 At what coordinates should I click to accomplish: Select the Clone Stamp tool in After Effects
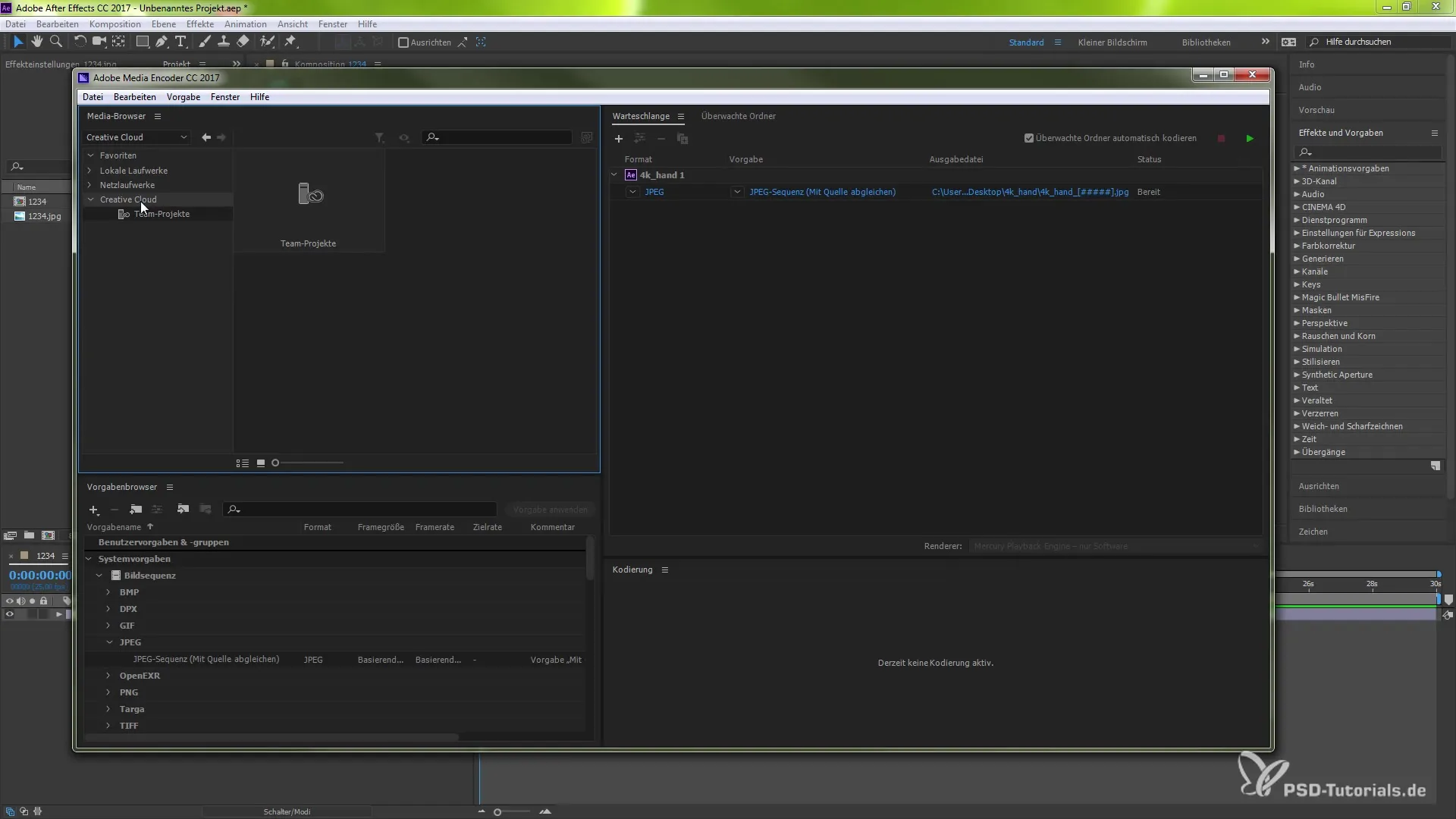tap(224, 42)
